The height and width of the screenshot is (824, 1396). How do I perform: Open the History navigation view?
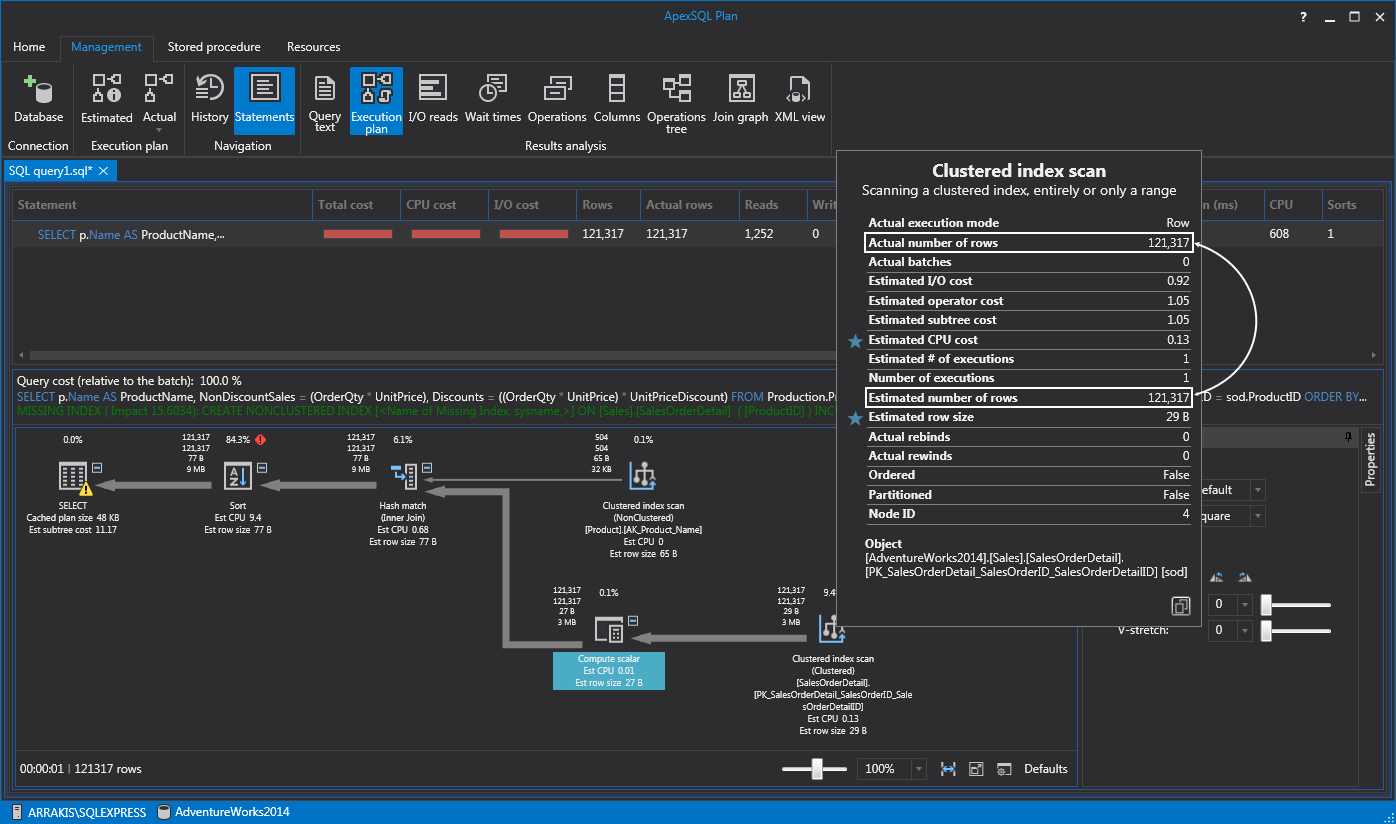[209, 99]
